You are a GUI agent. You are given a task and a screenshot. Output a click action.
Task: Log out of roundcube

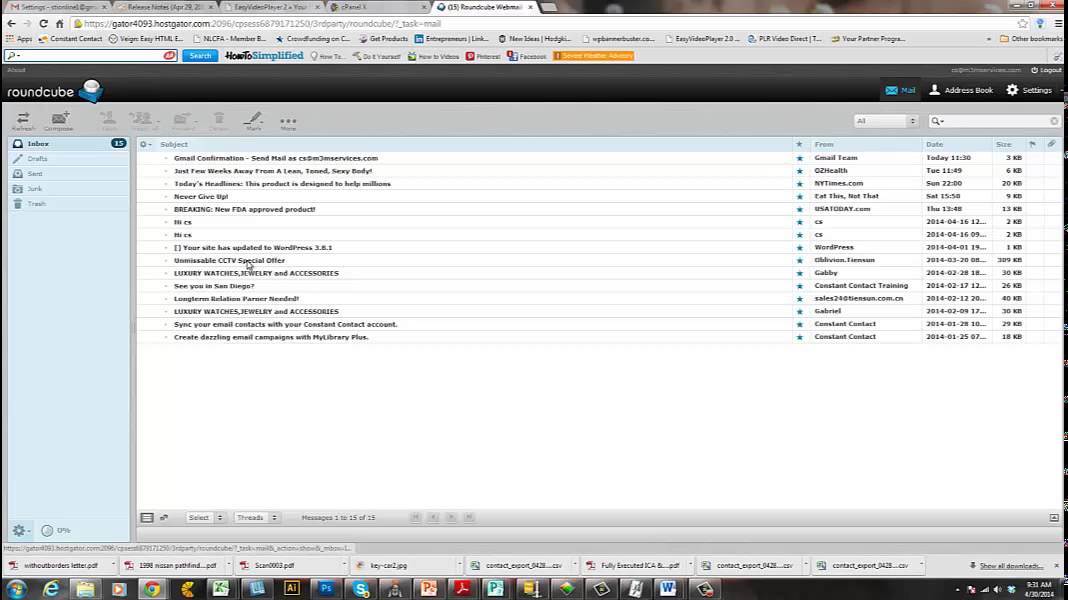1046,70
